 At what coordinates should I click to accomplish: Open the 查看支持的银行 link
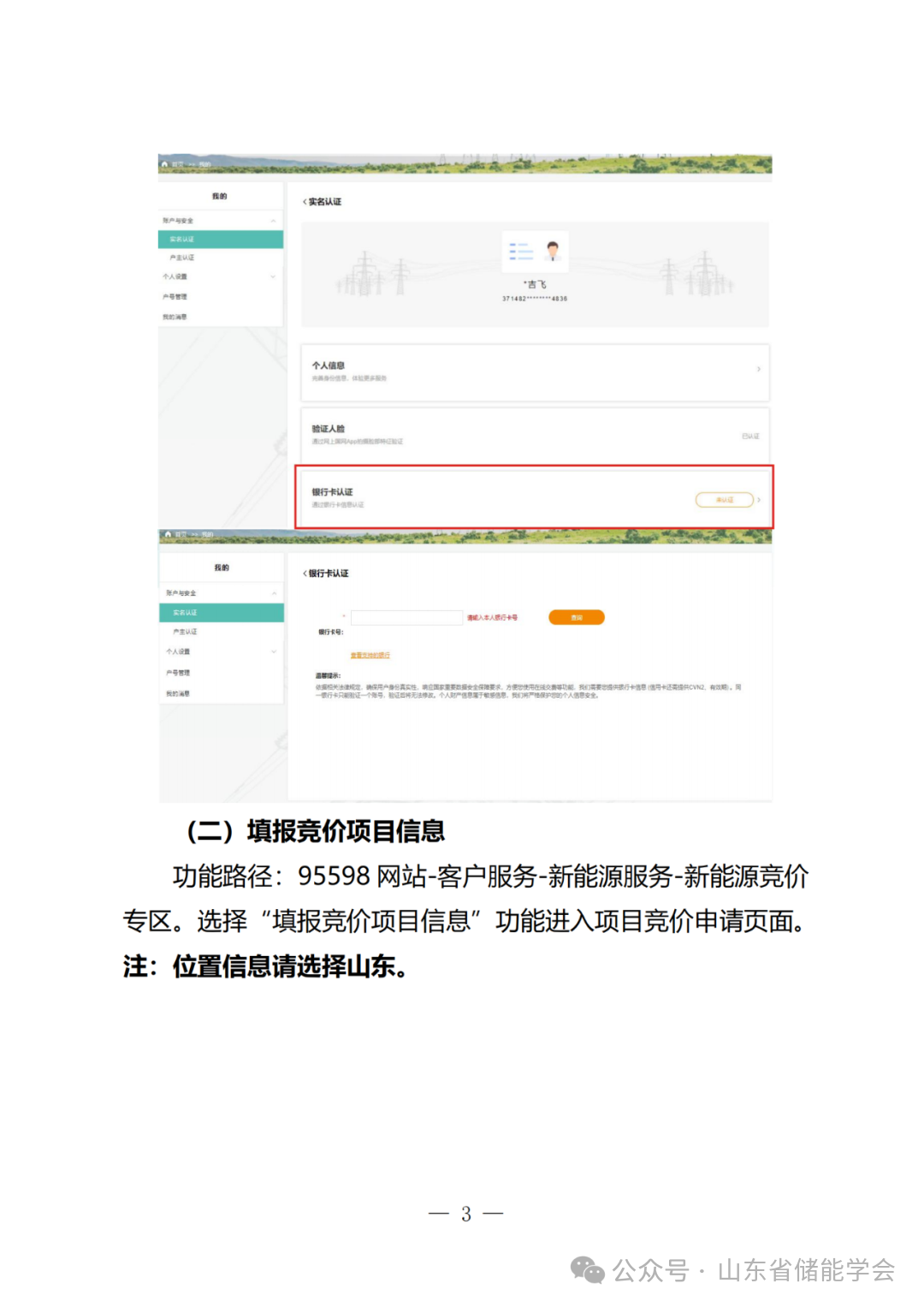(x=370, y=653)
